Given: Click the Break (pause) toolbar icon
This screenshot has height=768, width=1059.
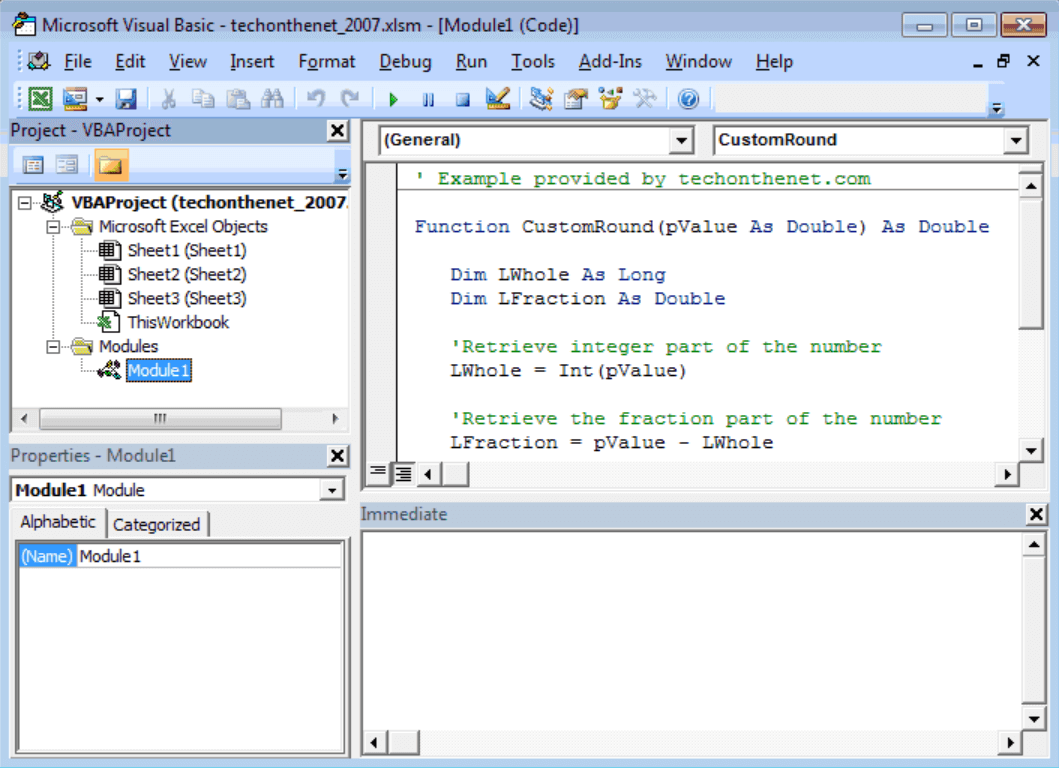Looking at the screenshot, I should tap(426, 98).
